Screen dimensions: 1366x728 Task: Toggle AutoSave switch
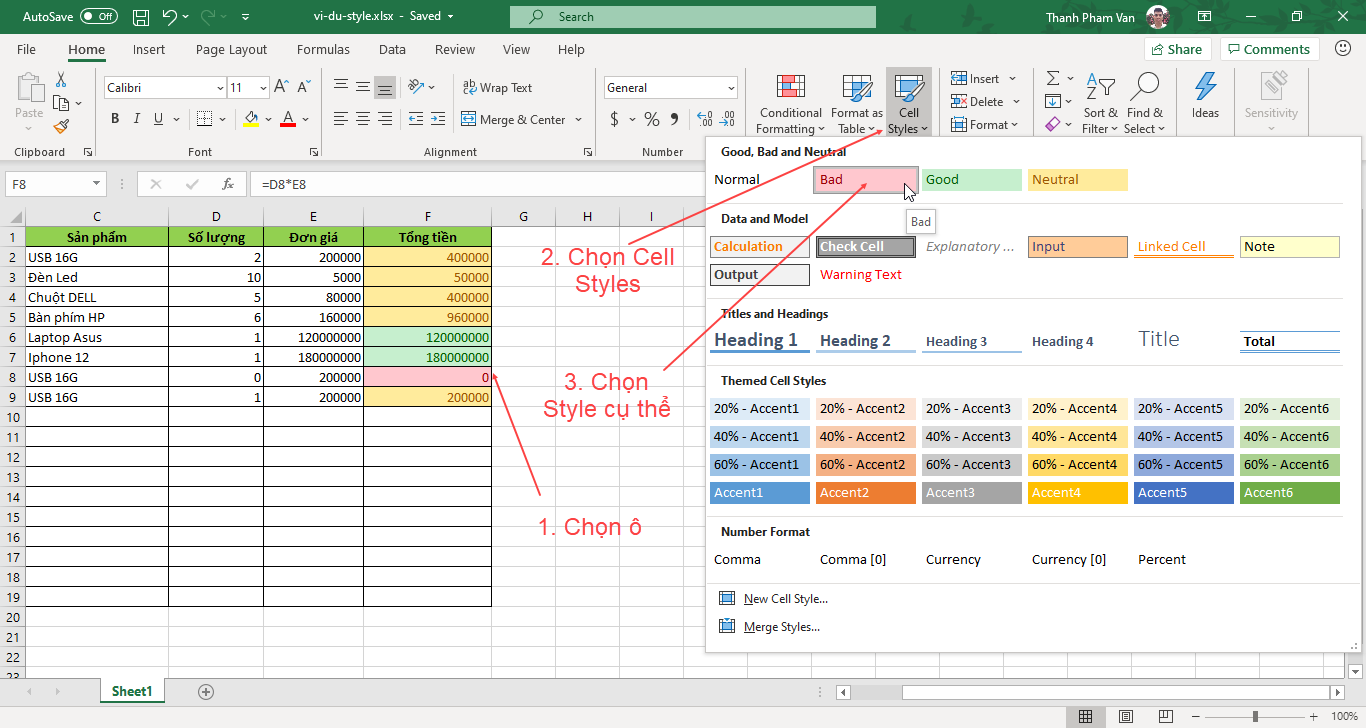99,17
